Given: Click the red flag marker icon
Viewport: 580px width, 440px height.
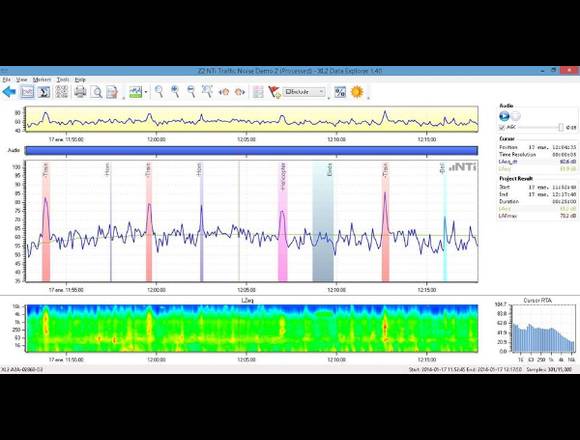Looking at the screenshot, I should pyautogui.click(x=274, y=92).
